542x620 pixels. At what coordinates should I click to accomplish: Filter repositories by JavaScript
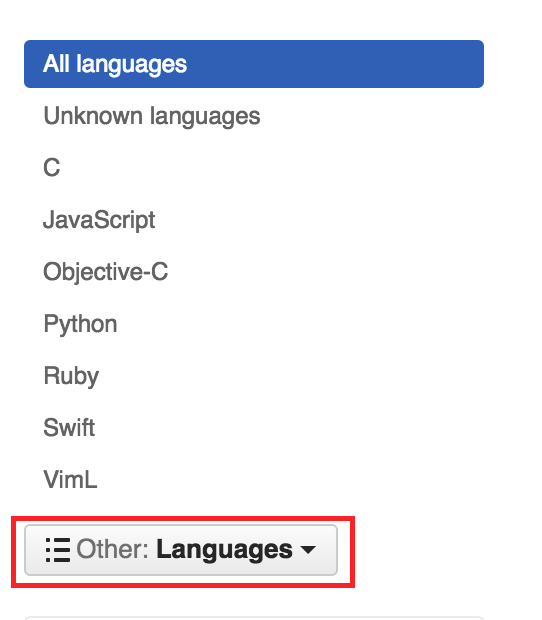[x=99, y=220]
